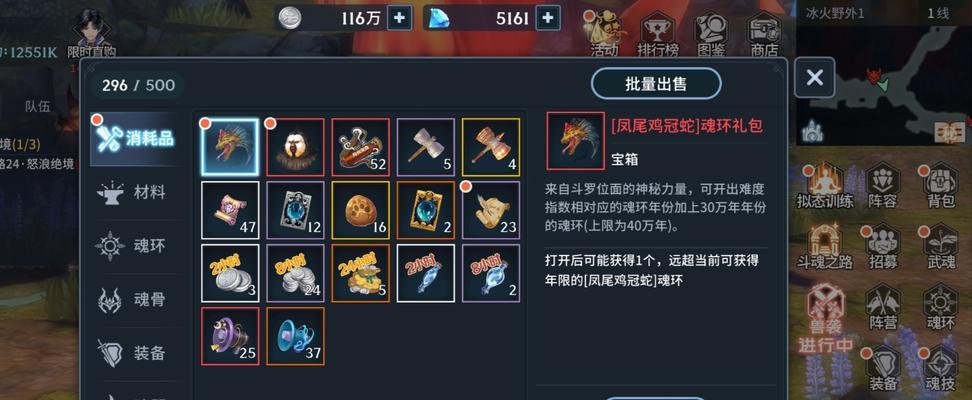Open the 图鉴 codex icon

pyautogui.click(x=710, y=35)
